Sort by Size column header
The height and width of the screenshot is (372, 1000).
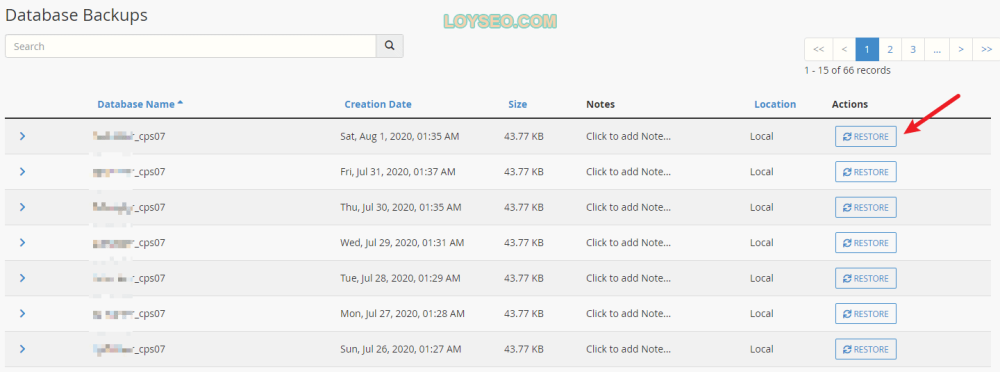coord(517,104)
